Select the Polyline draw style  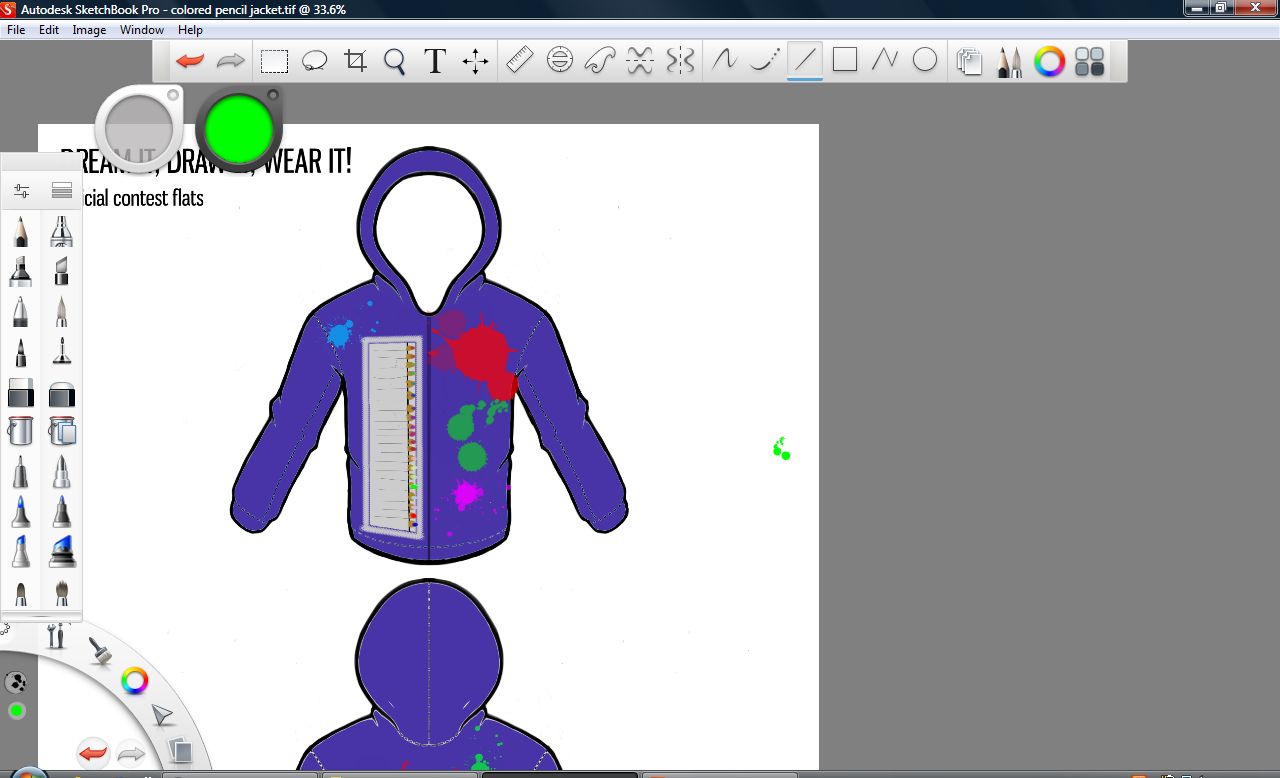tap(885, 60)
